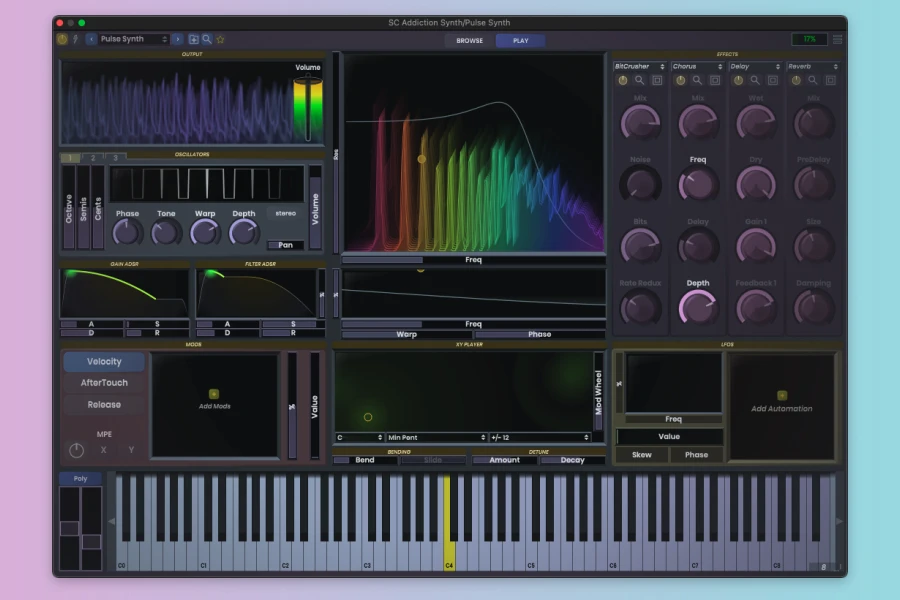Click the Reverb expand square icon
Image resolution: width=900 pixels, height=600 pixels.
[831, 80]
